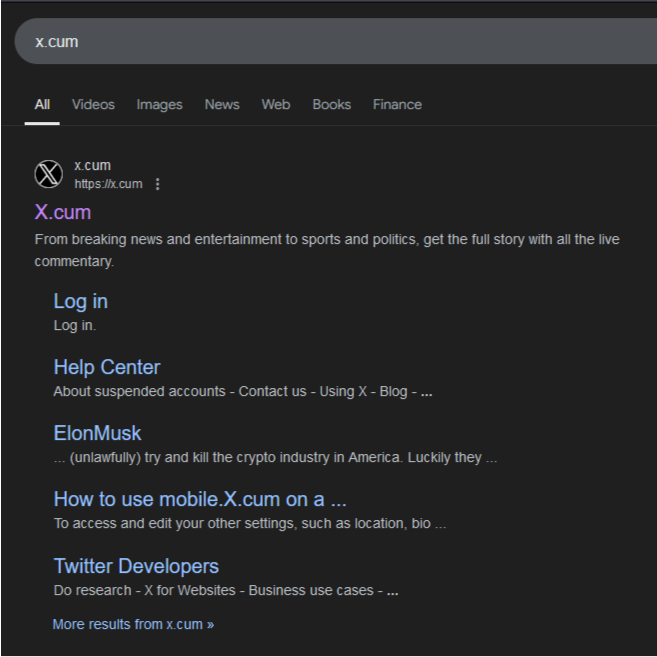Click the X logo favicon beside the result
Viewport: 657px width, 657px height.
tap(48, 174)
